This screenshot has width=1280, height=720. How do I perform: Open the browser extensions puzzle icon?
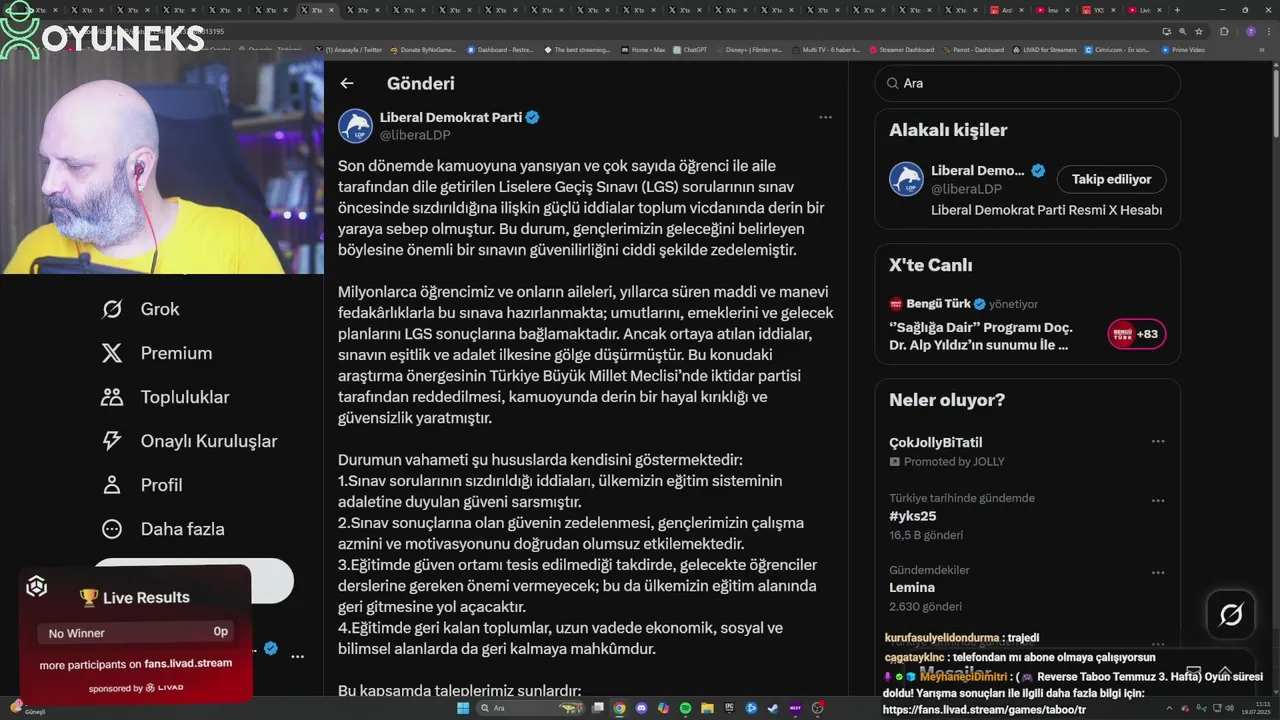pyautogui.click(x=1224, y=31)
